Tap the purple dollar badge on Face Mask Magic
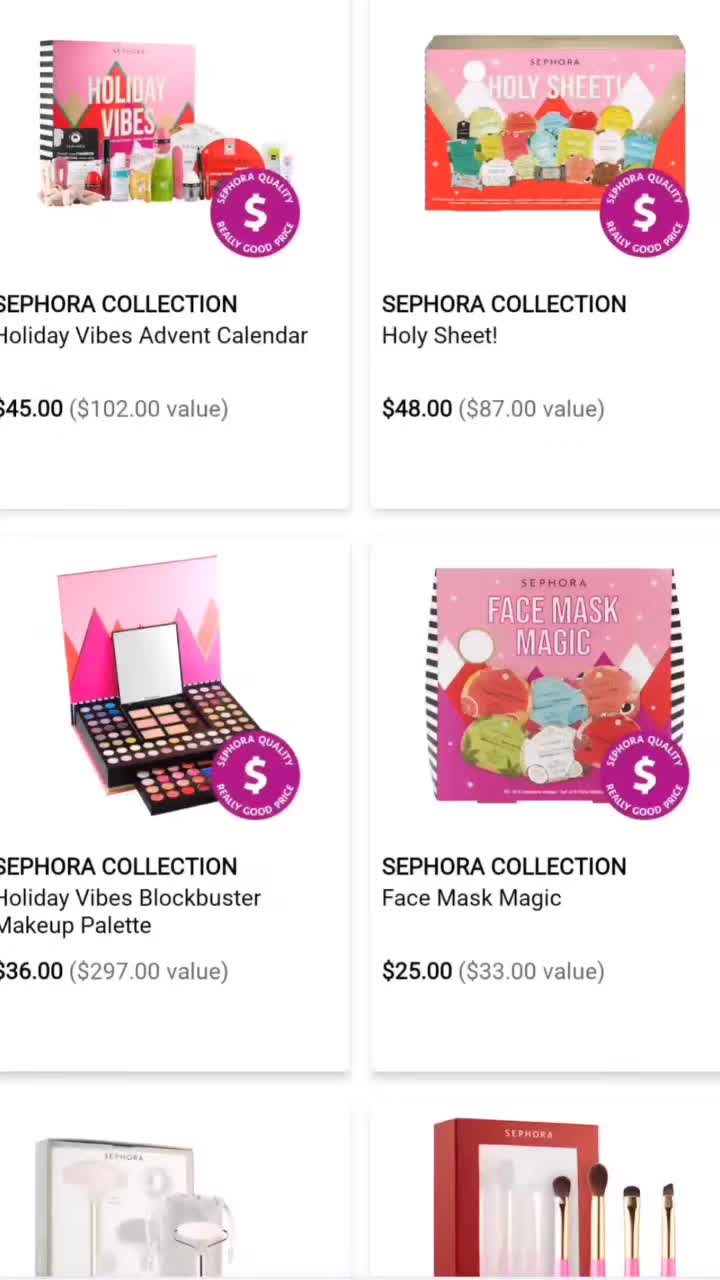The width and height of the screenshot is (720, 1280). [x=645, y=775]
